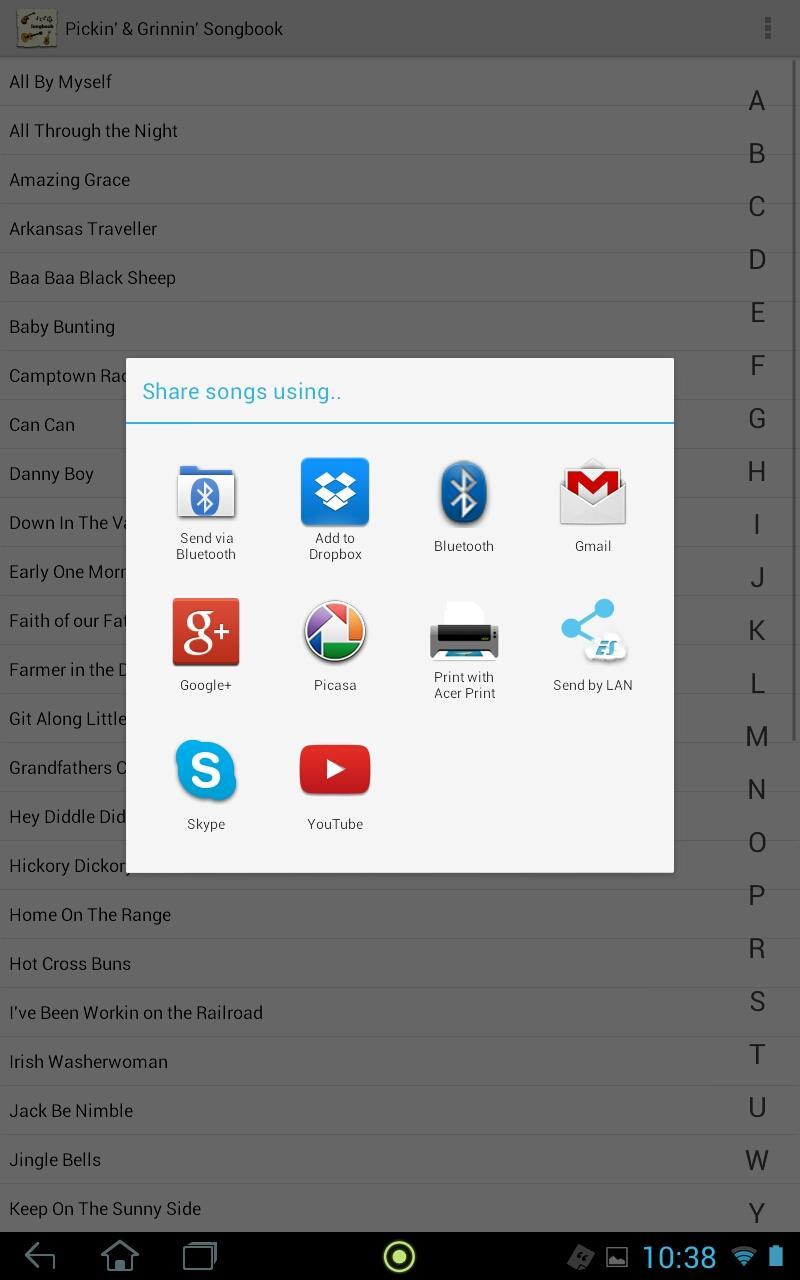Select Print with Acer Print
The height and width of the screenshot is (1280, 800).
click(464, 649)
